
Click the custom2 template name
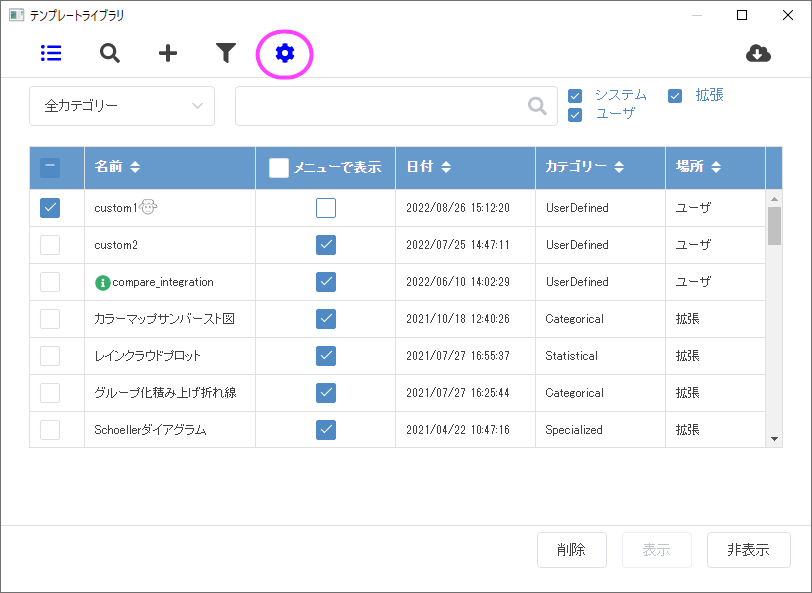[116, 245]
